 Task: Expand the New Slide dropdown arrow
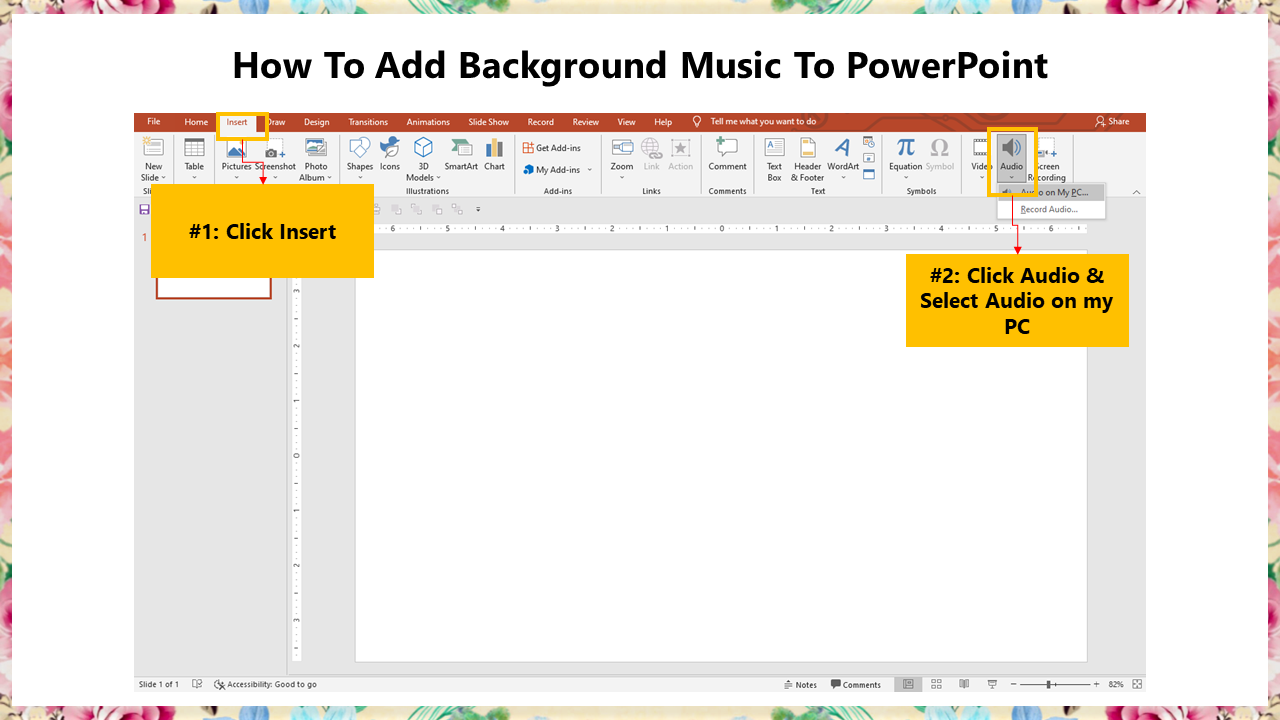click(162, 178)
